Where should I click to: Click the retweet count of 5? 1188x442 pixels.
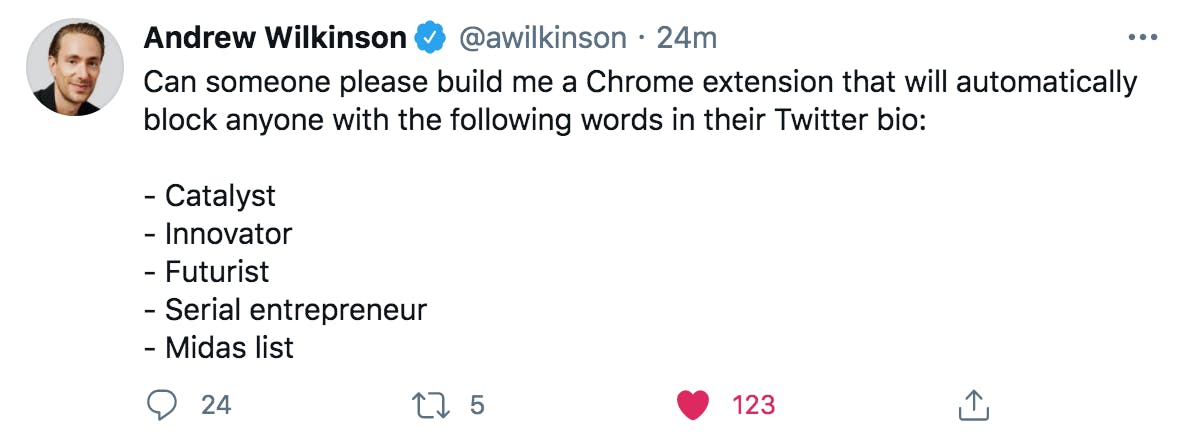pos(477,406)
